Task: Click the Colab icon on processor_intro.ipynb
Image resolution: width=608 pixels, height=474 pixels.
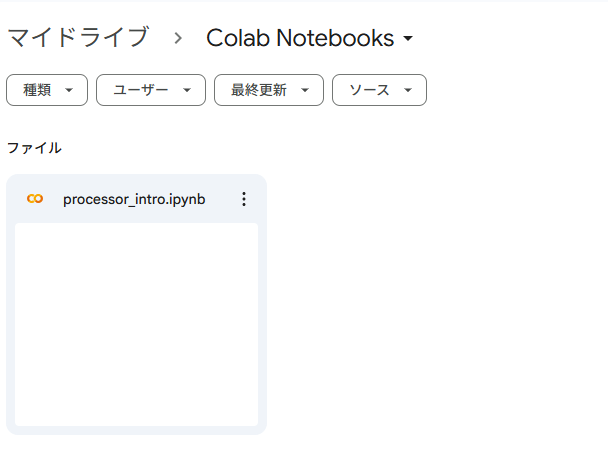Action: point(35,199)
